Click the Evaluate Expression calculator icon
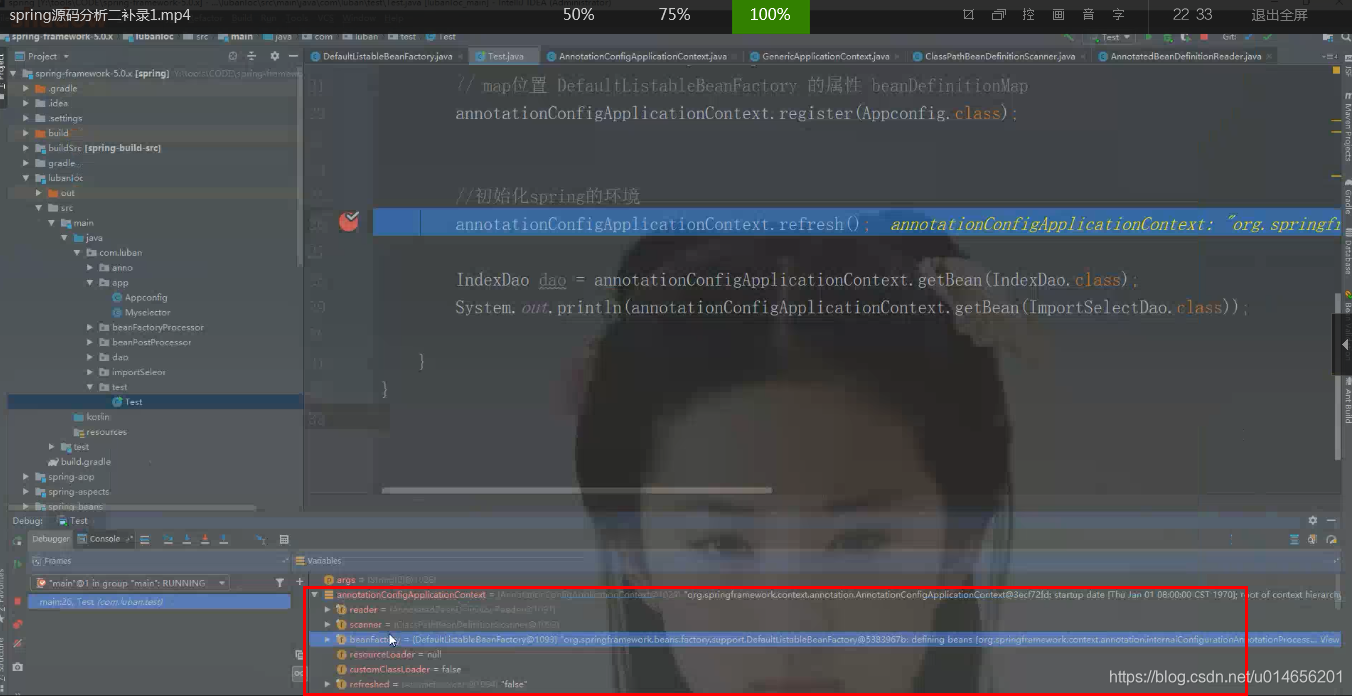The width and height of the screenshot is (1352, 696). 284,539
